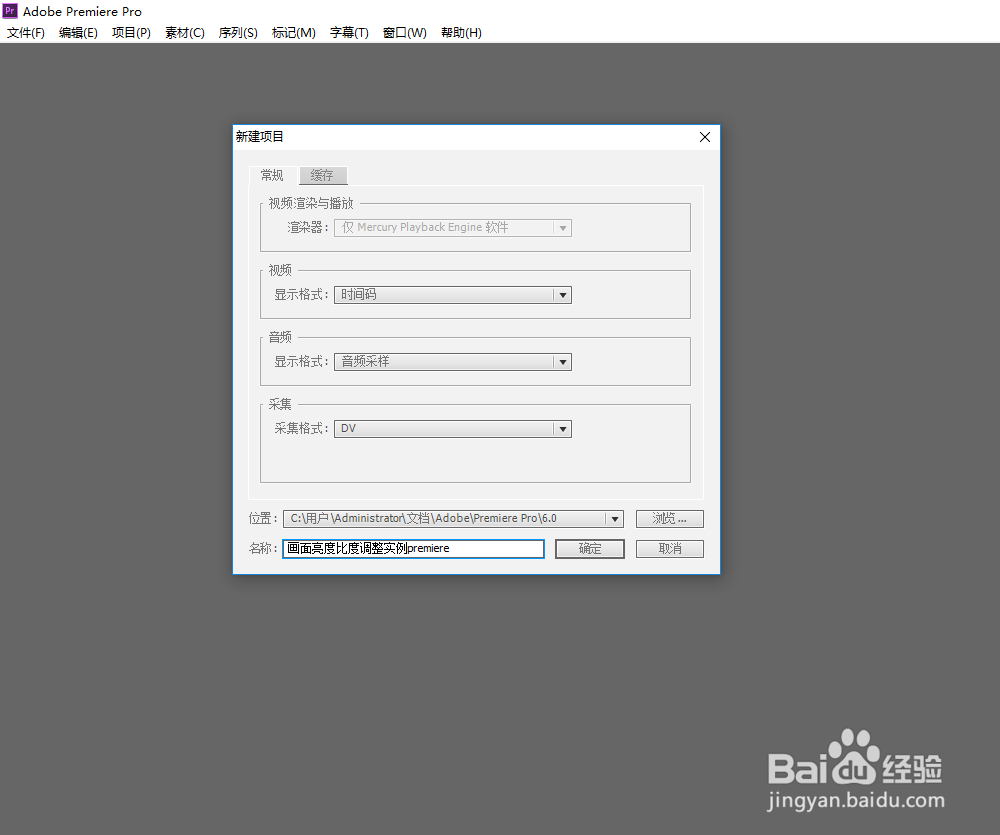Screen dimensions: 1000x835
Task: Click the 浏览... button
Action: point(670,519)
